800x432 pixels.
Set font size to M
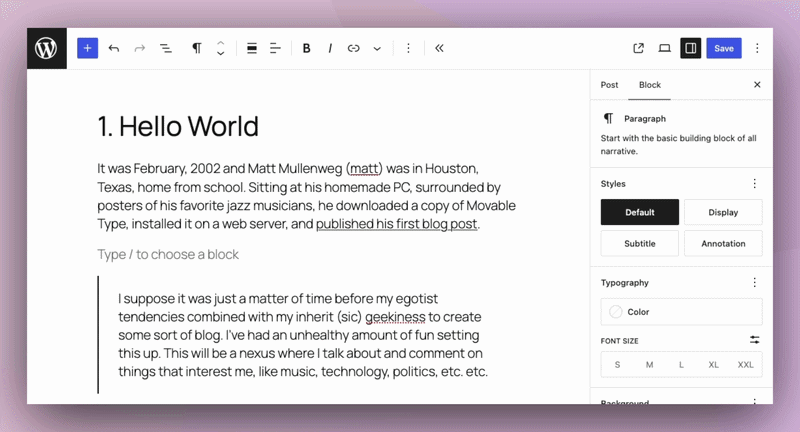(x=649, y=365)
